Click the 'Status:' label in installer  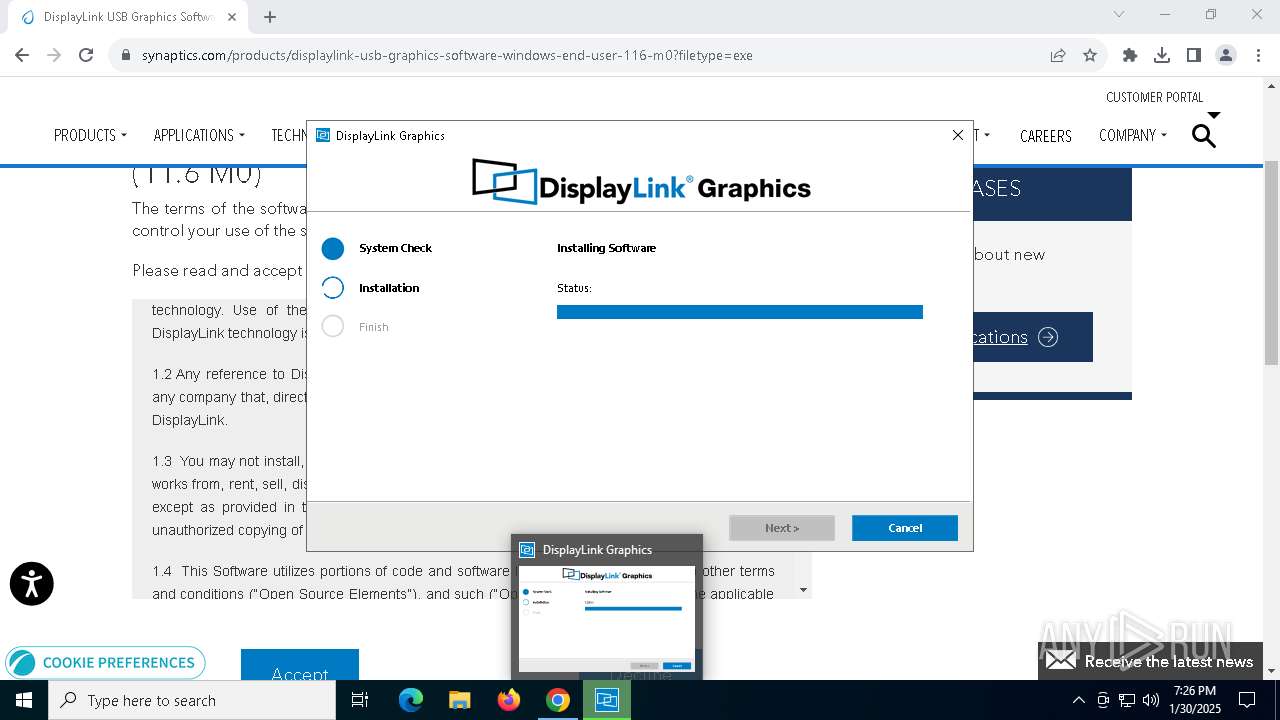574,288
